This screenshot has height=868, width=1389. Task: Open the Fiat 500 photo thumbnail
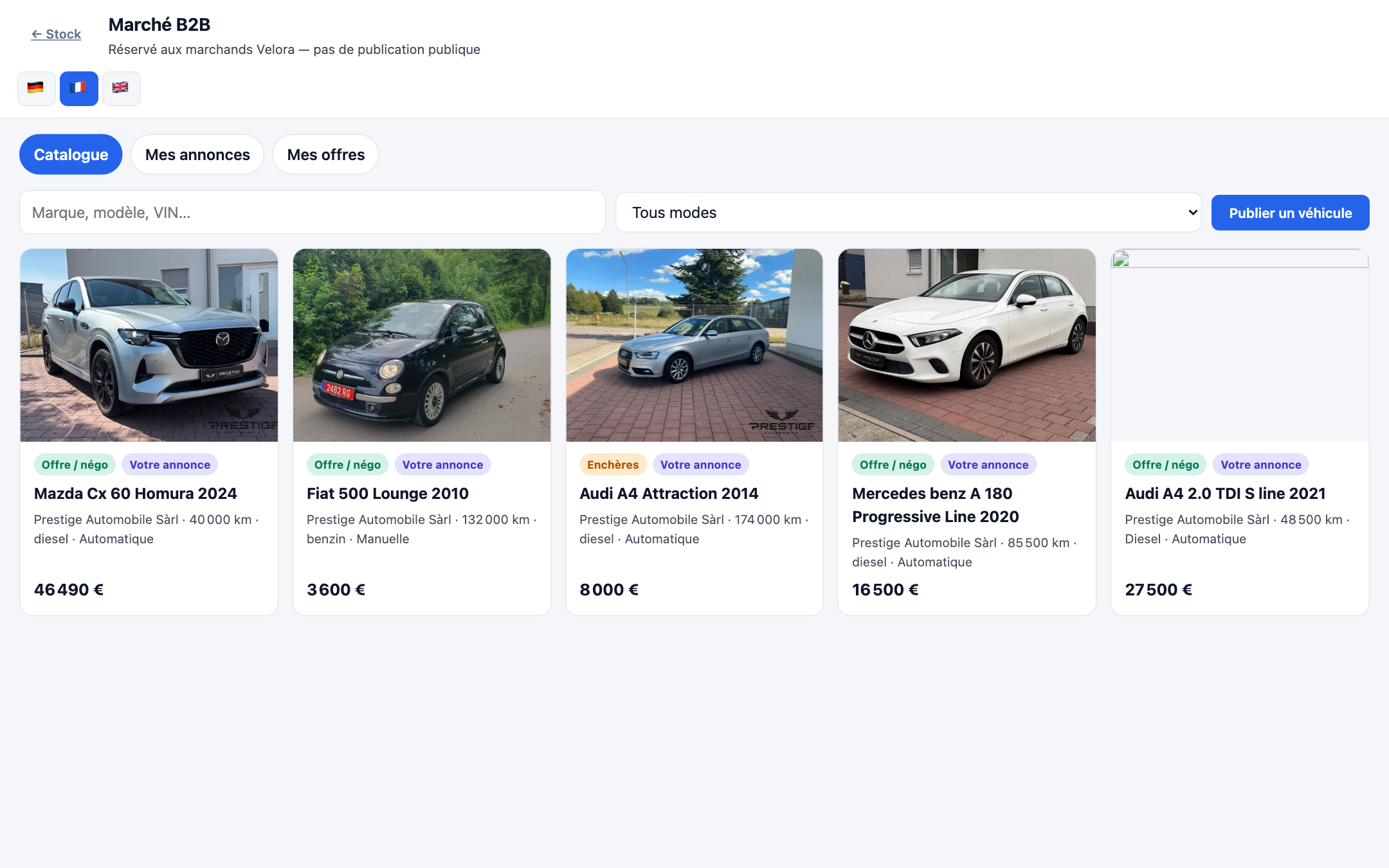[422, 345]
